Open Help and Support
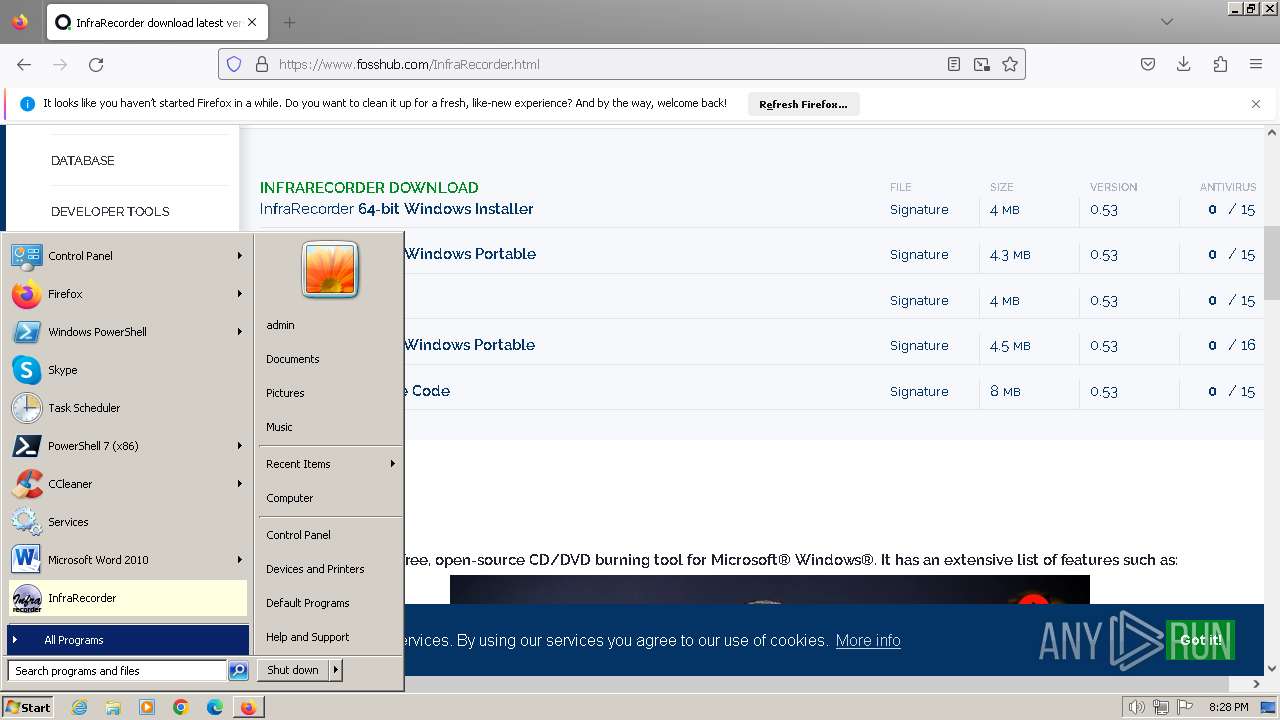The width and height of the screenshot is (1280, 720). pos(330,637)
